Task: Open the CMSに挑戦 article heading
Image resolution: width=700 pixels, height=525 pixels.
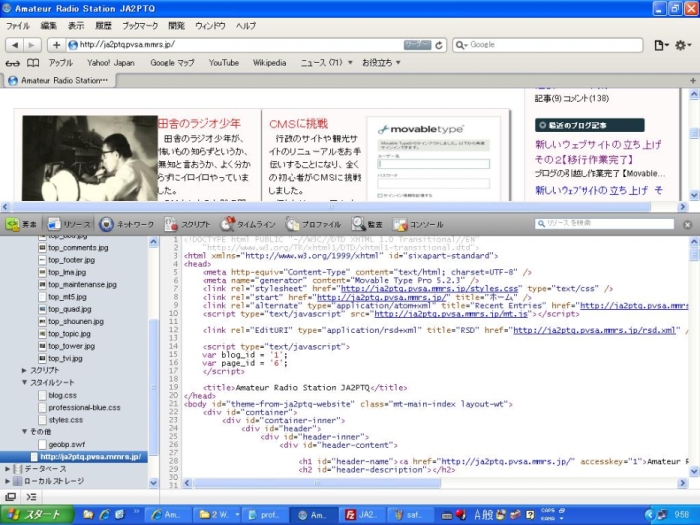Action: coord(298,124)
